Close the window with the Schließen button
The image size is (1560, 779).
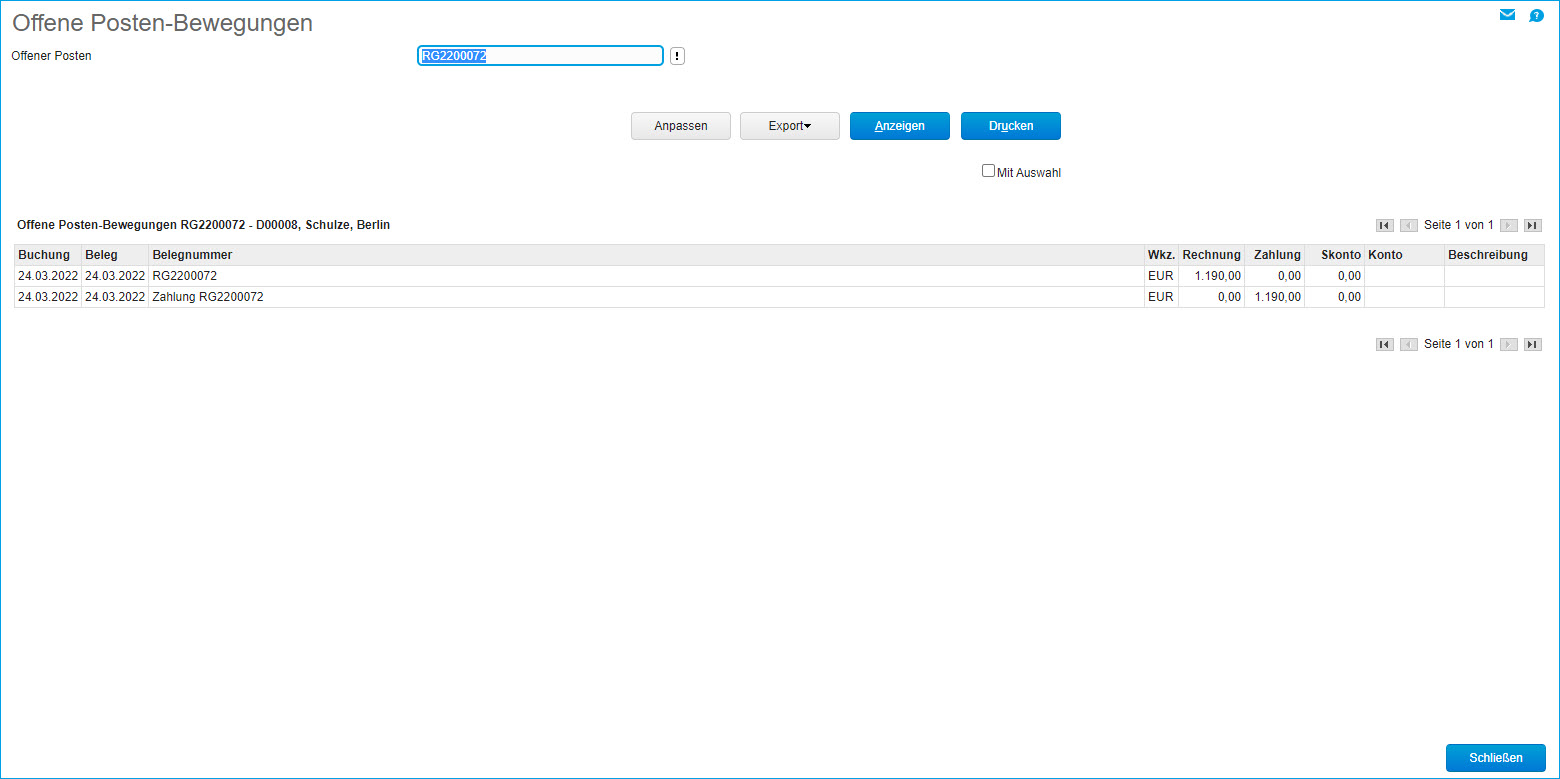[x=1495, y=758]
